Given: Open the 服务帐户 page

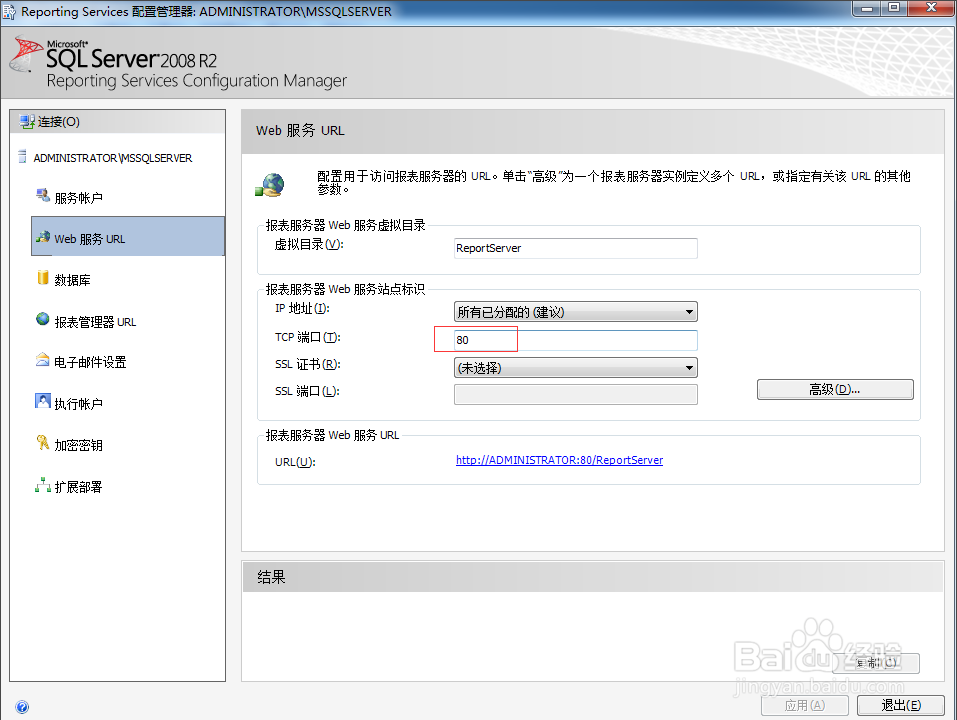Looking at the screenshot, I should click(x=79, y=198).
